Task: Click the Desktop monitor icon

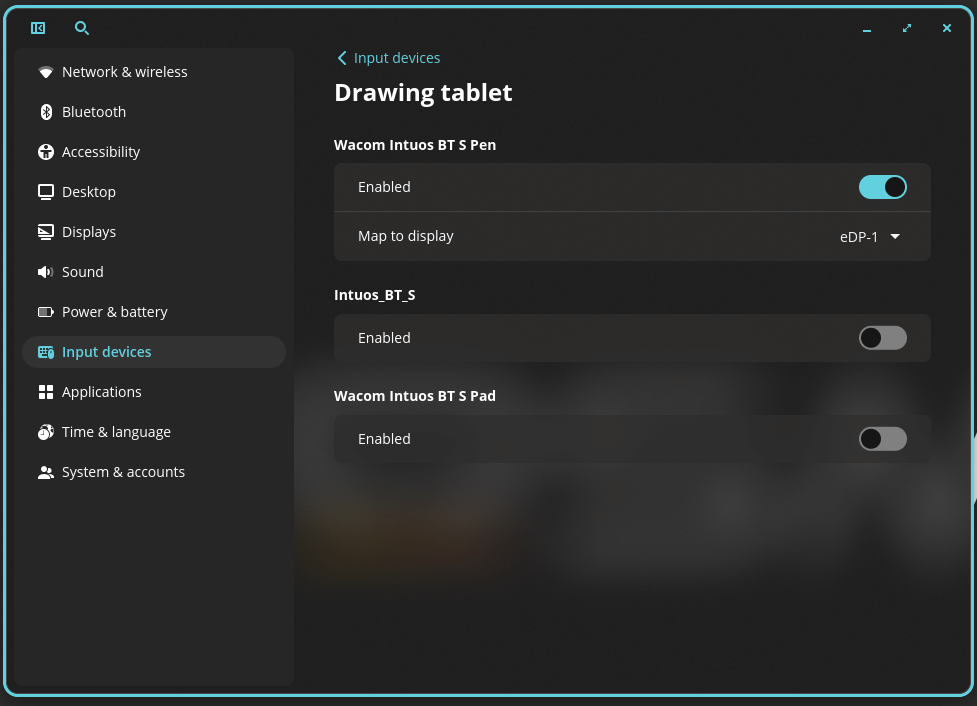Action: 45,192
